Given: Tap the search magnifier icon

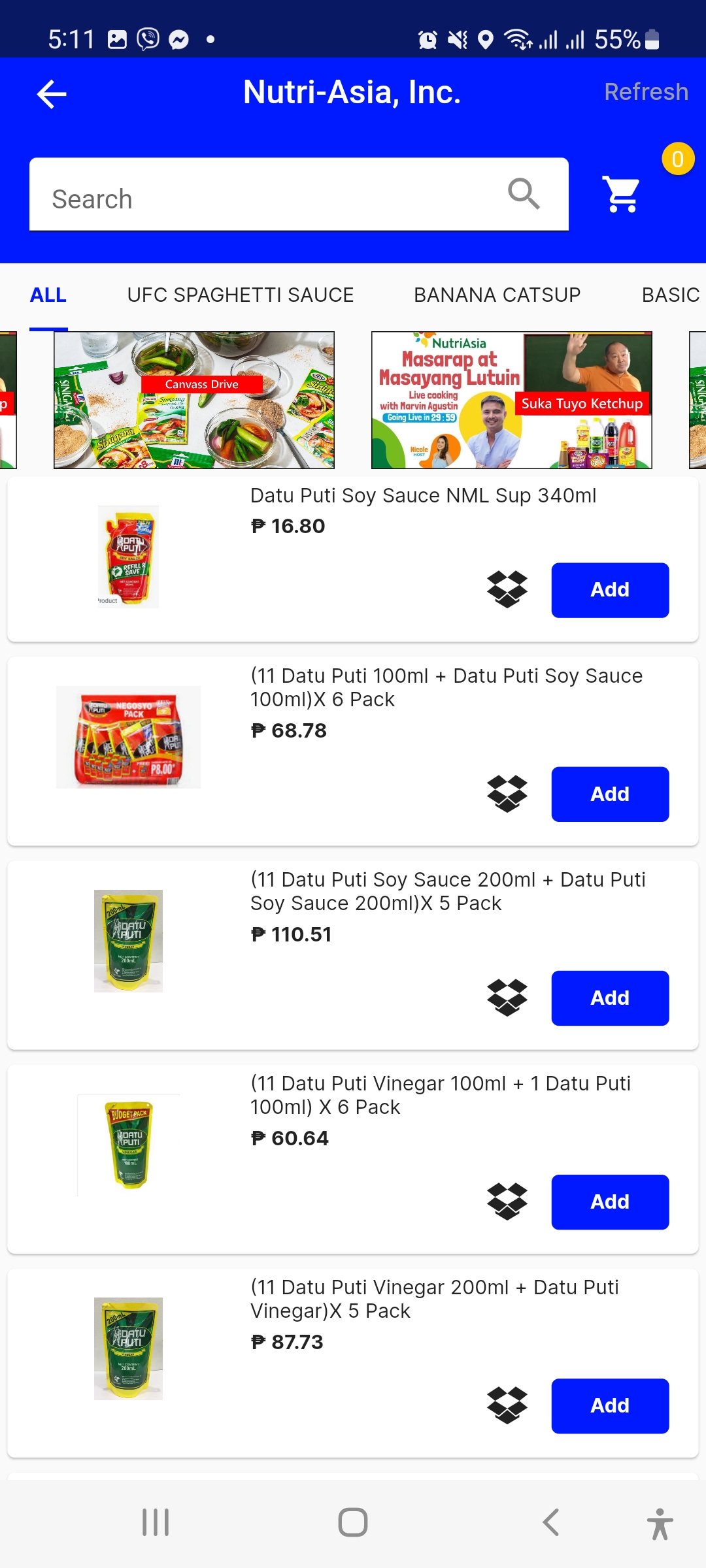Looking at the screenshot, I should (x=524, y=194).
